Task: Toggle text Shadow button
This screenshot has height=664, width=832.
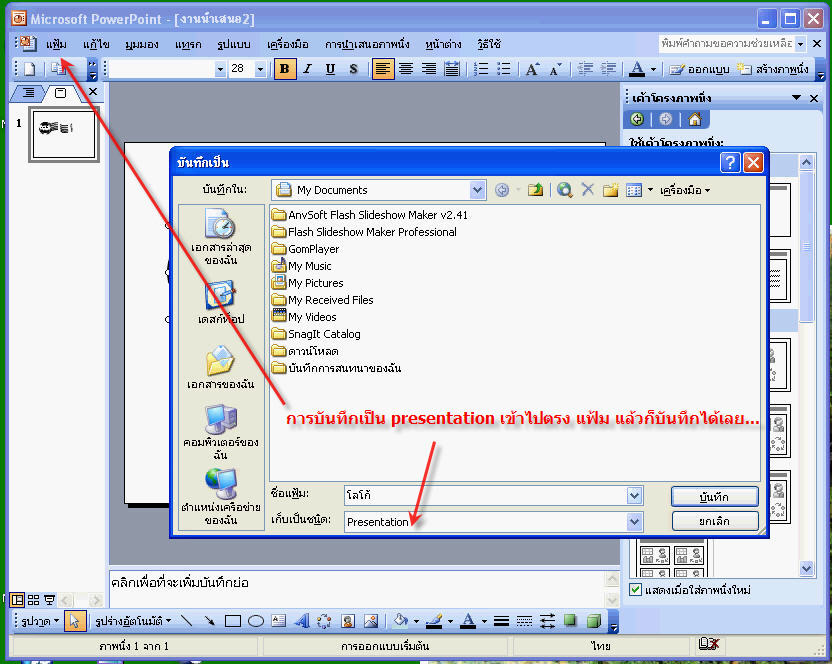Action: pyautogui.click(x=353, y=69)
